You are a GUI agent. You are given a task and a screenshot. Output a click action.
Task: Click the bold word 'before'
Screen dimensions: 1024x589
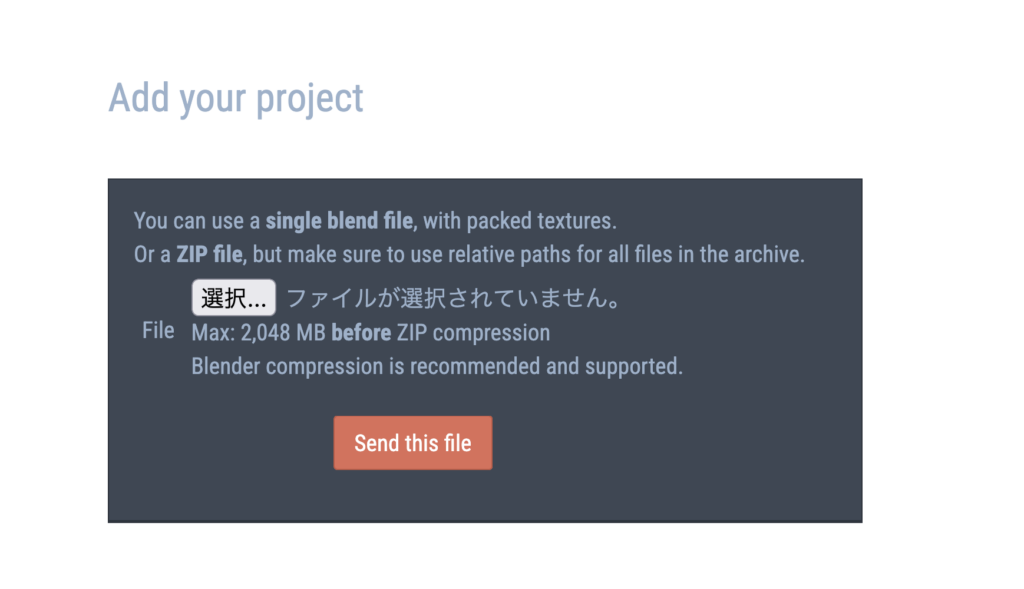coord(359,333)
